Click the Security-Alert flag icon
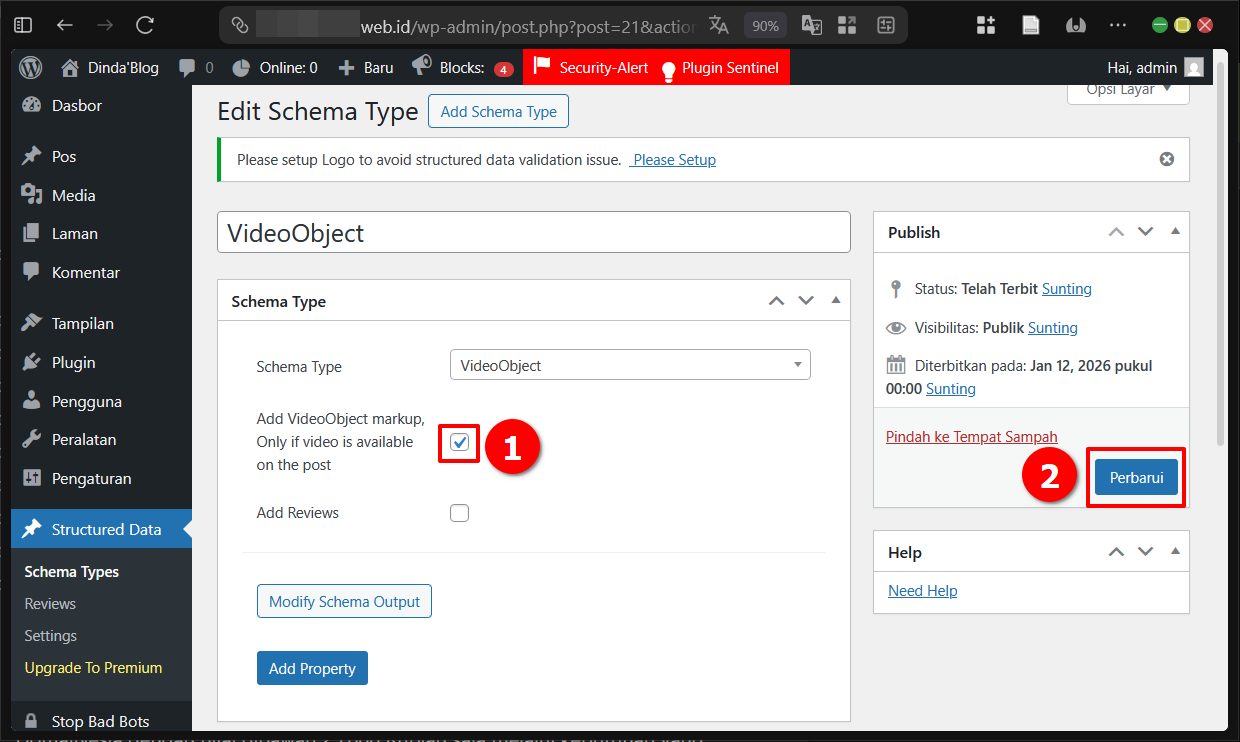 (541, 67)
